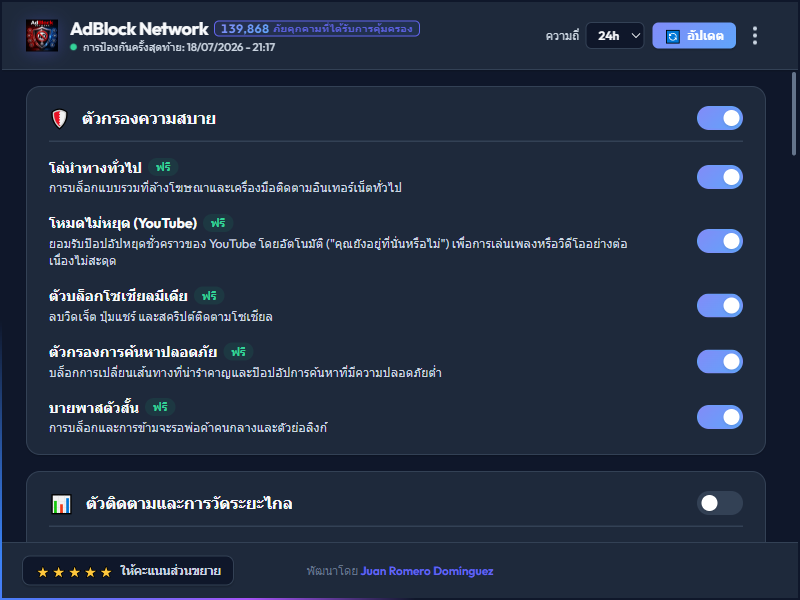
Task: Click the ตัวติดตามและการวัดระยะไกล section heading
Action: 189,504
